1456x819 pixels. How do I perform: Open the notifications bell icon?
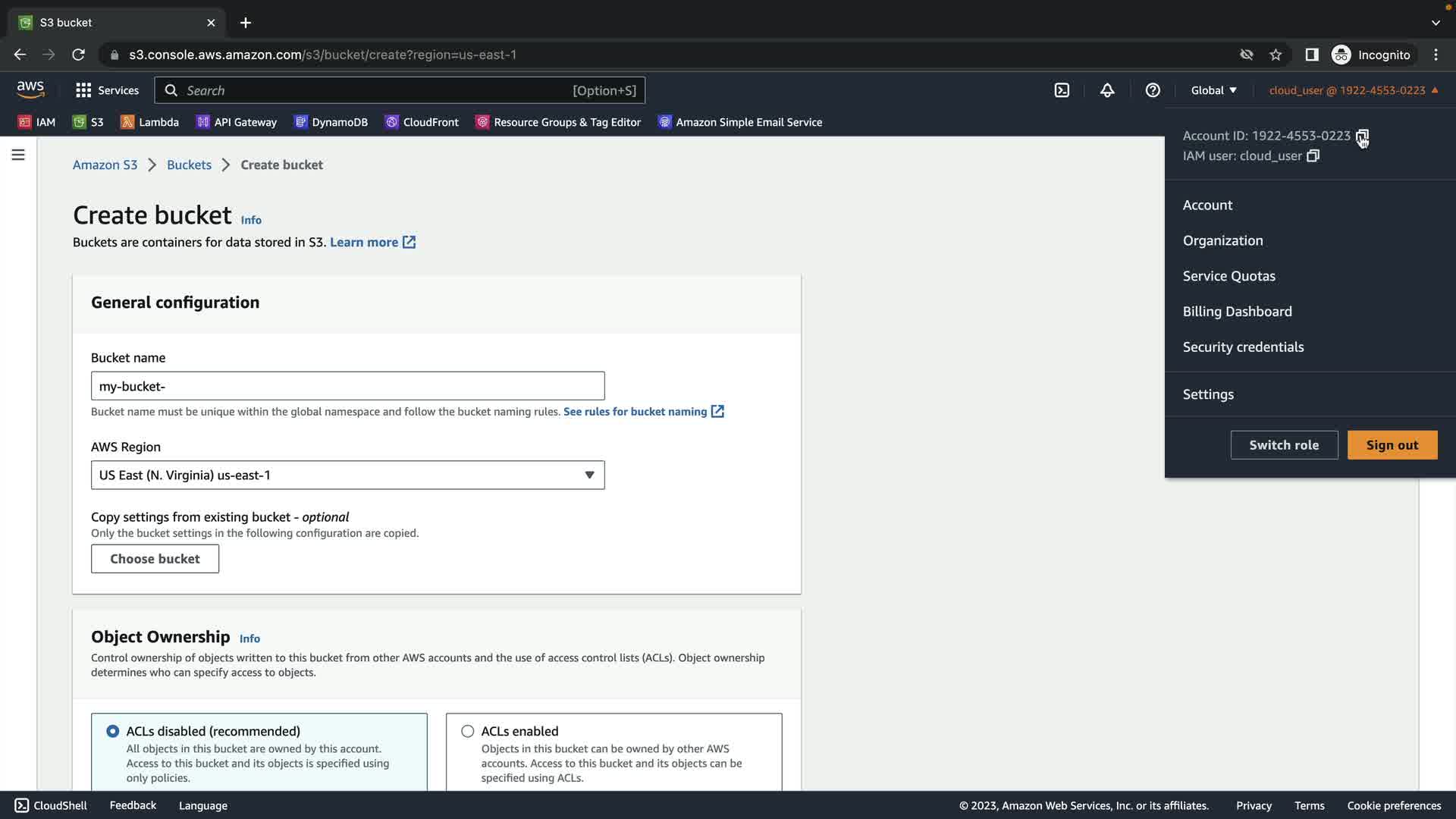click(1107, 90)
